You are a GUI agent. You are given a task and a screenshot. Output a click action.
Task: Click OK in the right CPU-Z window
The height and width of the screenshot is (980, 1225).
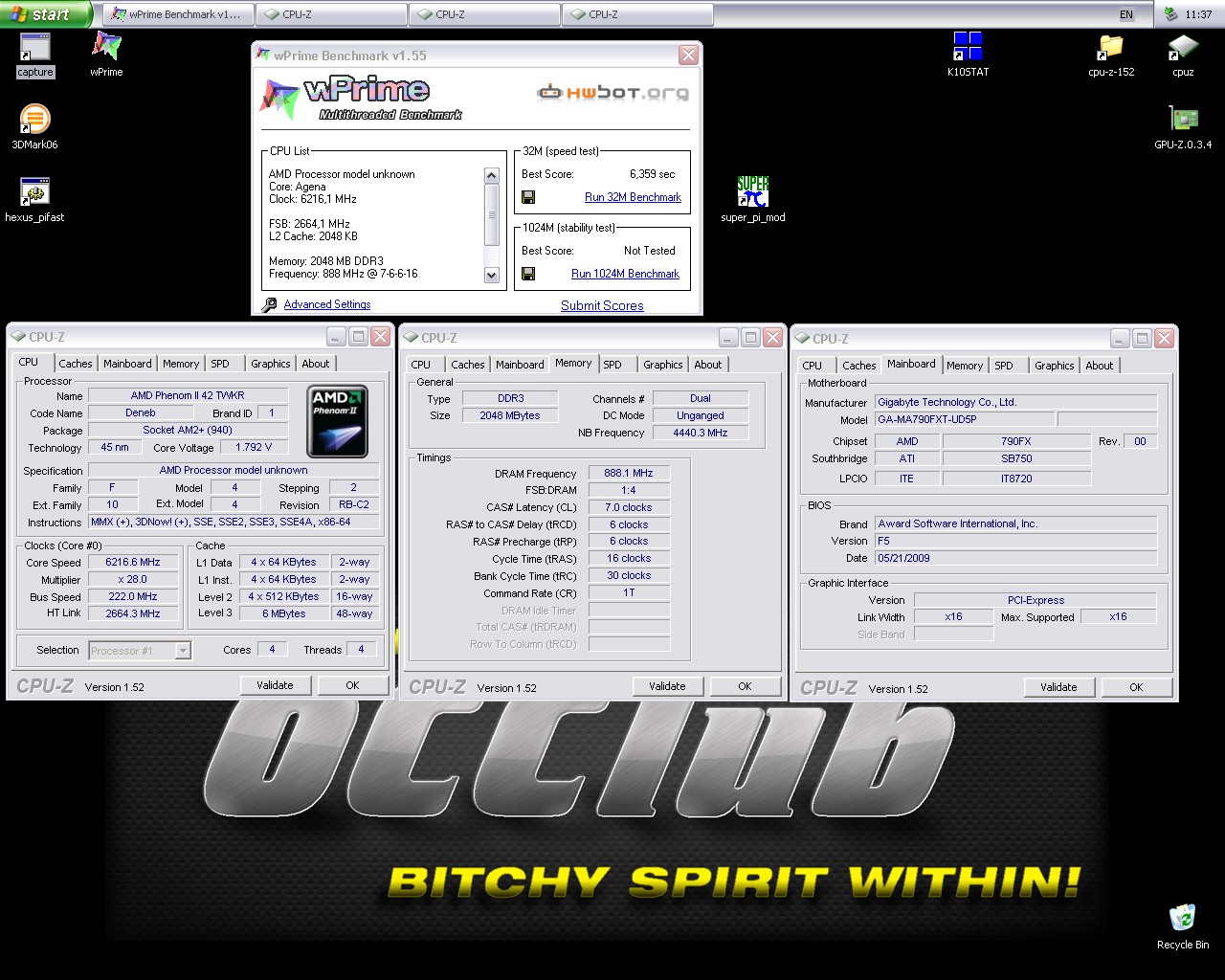tap(1136, 687)
